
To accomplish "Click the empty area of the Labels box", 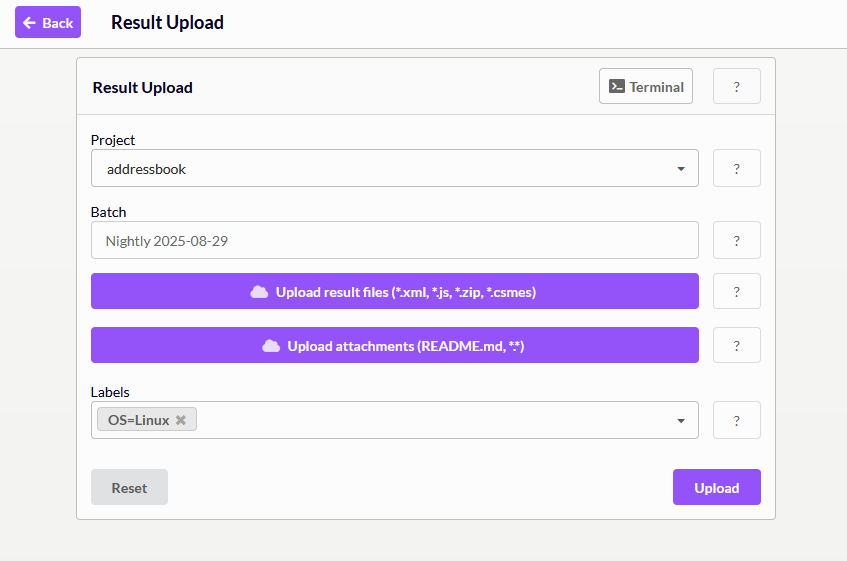I will point(430,420).
